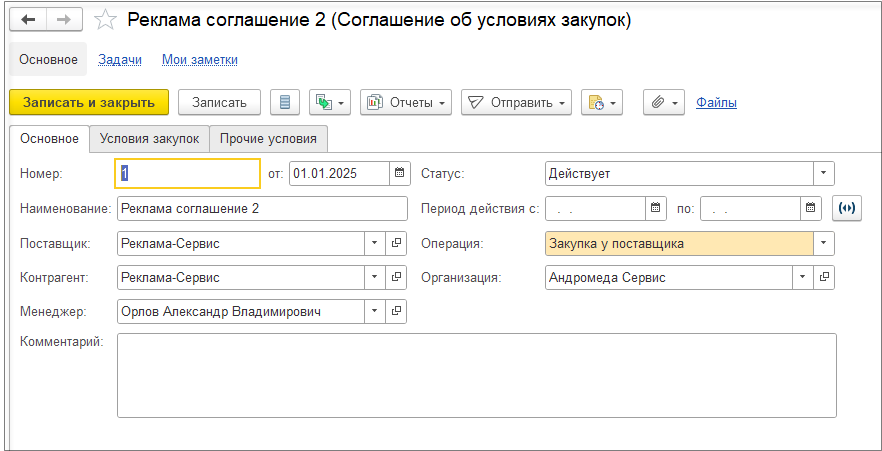This screenshot has width=882, height=451.
Task: Add agreement to favorites with star
Action: click(103, 20)
